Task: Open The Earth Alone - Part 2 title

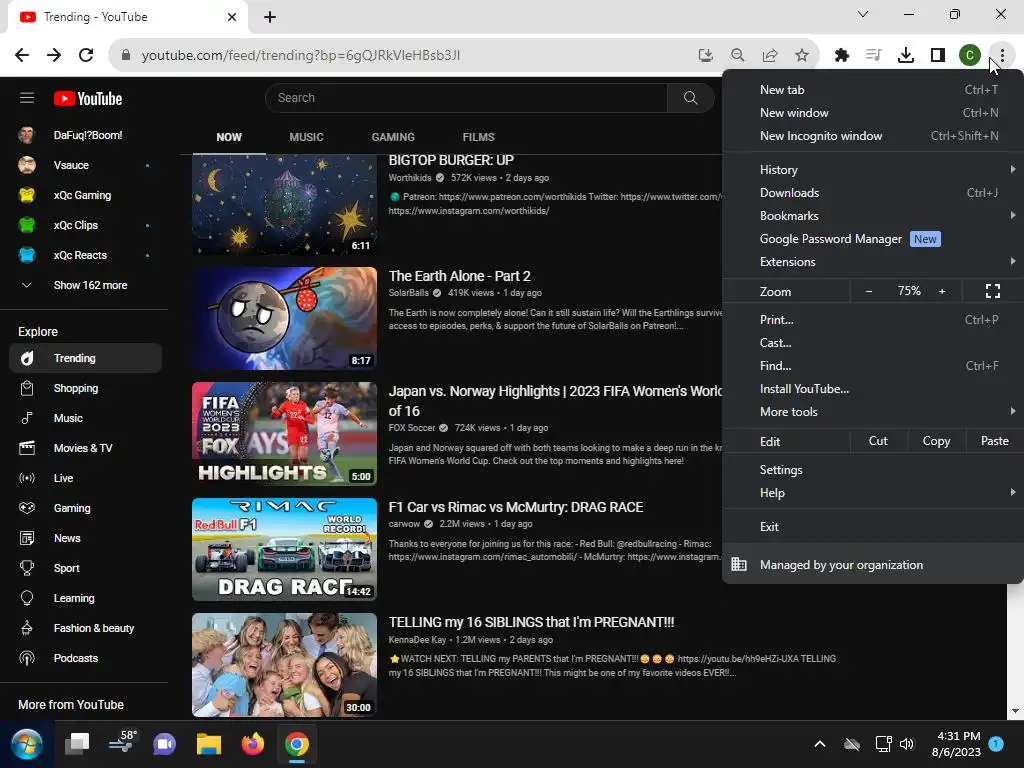Action: coord(460,276)
